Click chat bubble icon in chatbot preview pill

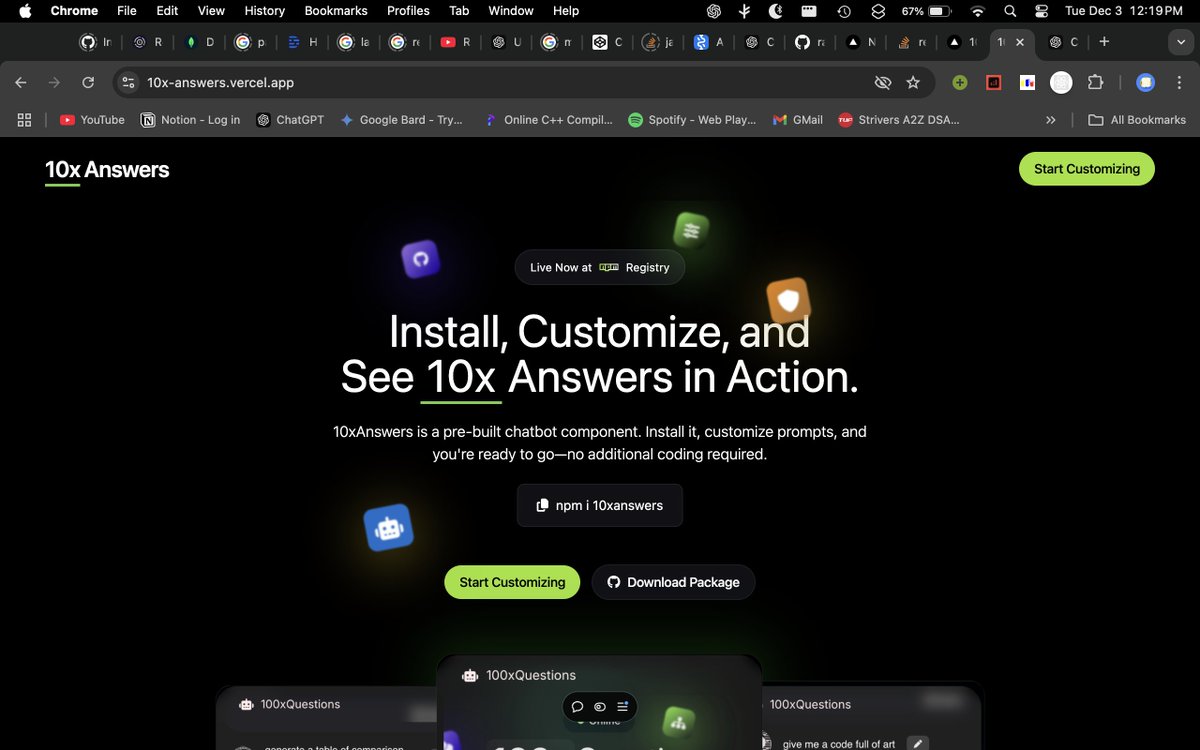577,706
